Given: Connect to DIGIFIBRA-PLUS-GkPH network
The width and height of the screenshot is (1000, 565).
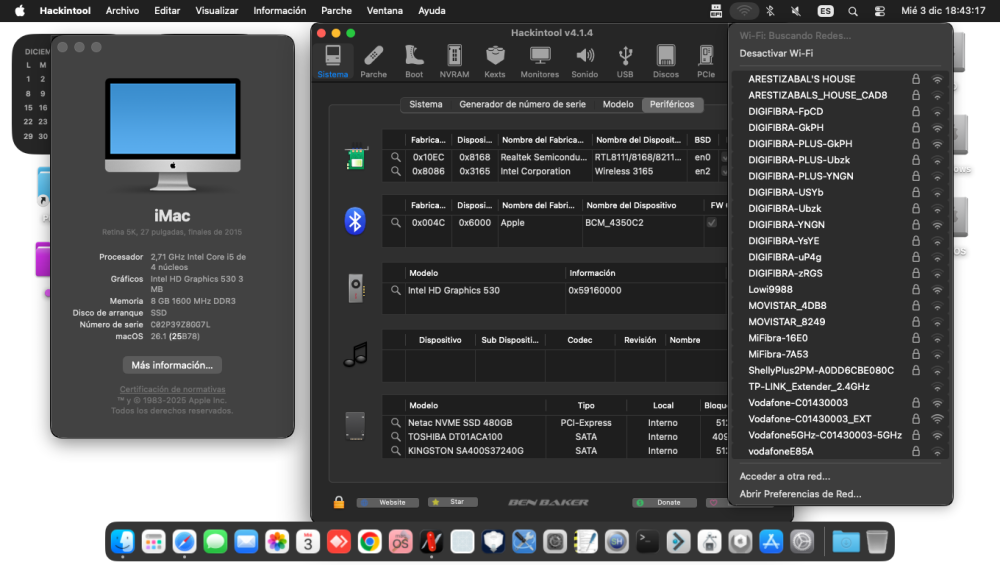Looking at the screenshot, I should pos(841,143).
